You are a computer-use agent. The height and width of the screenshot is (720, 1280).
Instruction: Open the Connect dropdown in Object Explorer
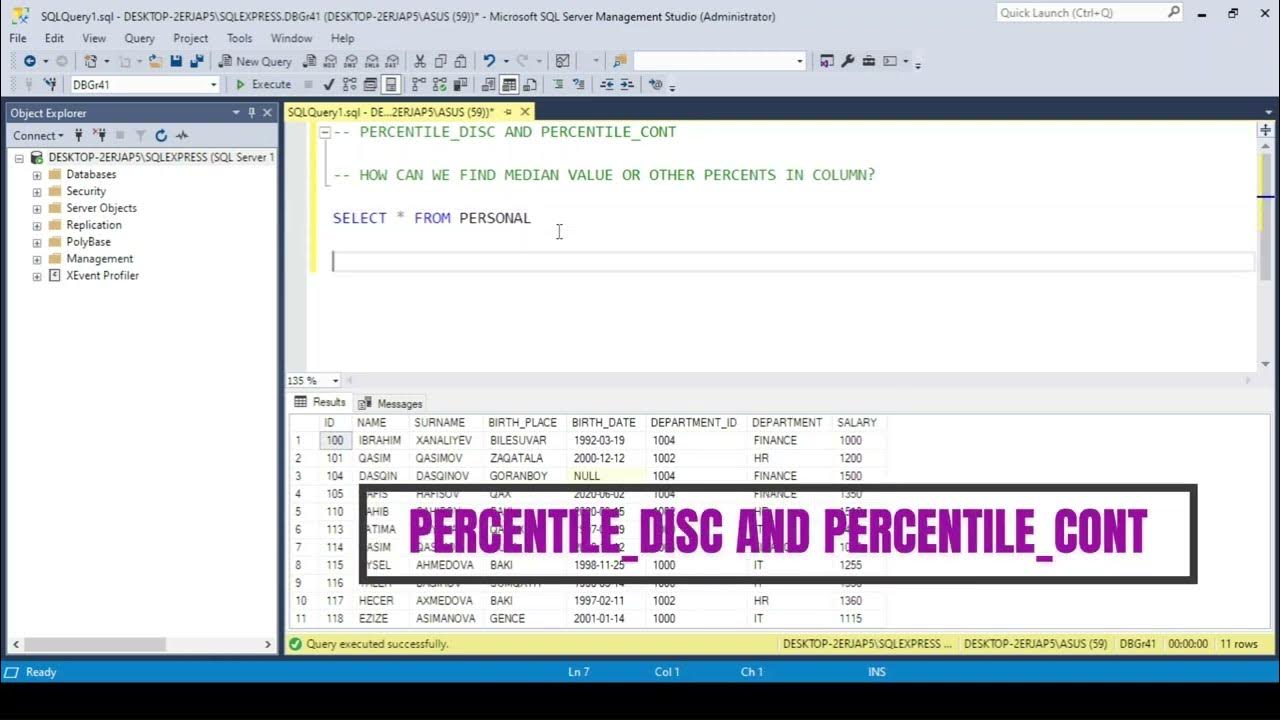[x=38, y=135]
